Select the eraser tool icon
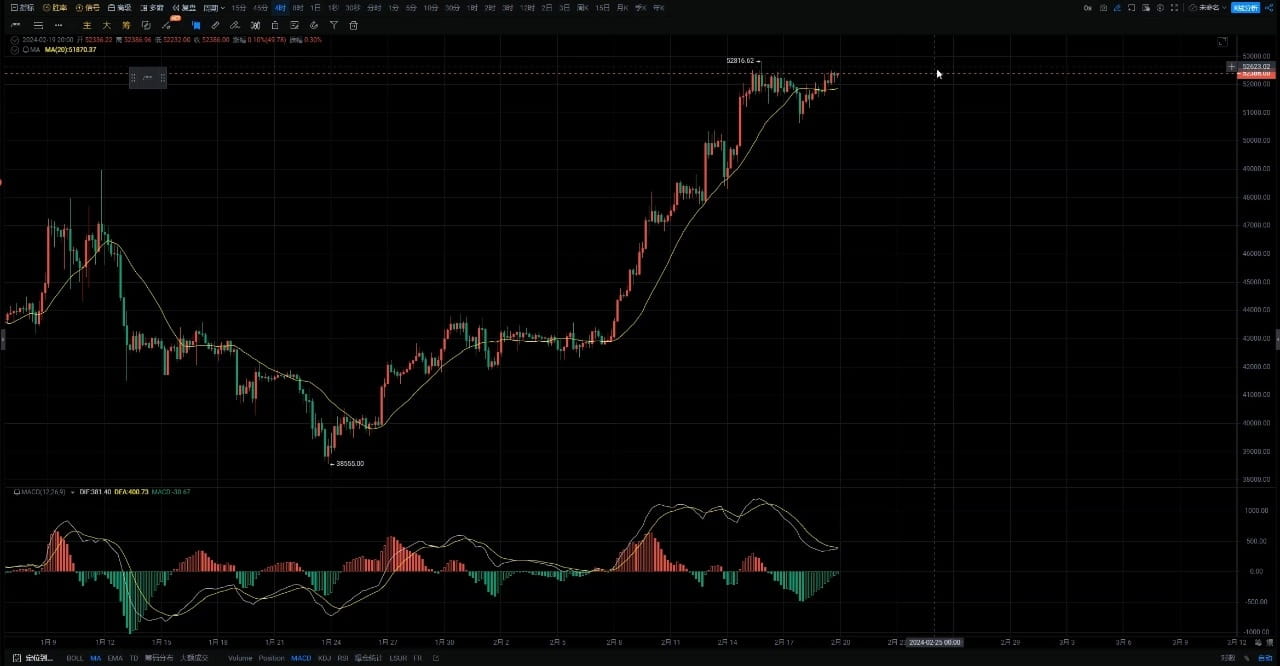Viewport: 1280px width, 666px height. [234, 25]
